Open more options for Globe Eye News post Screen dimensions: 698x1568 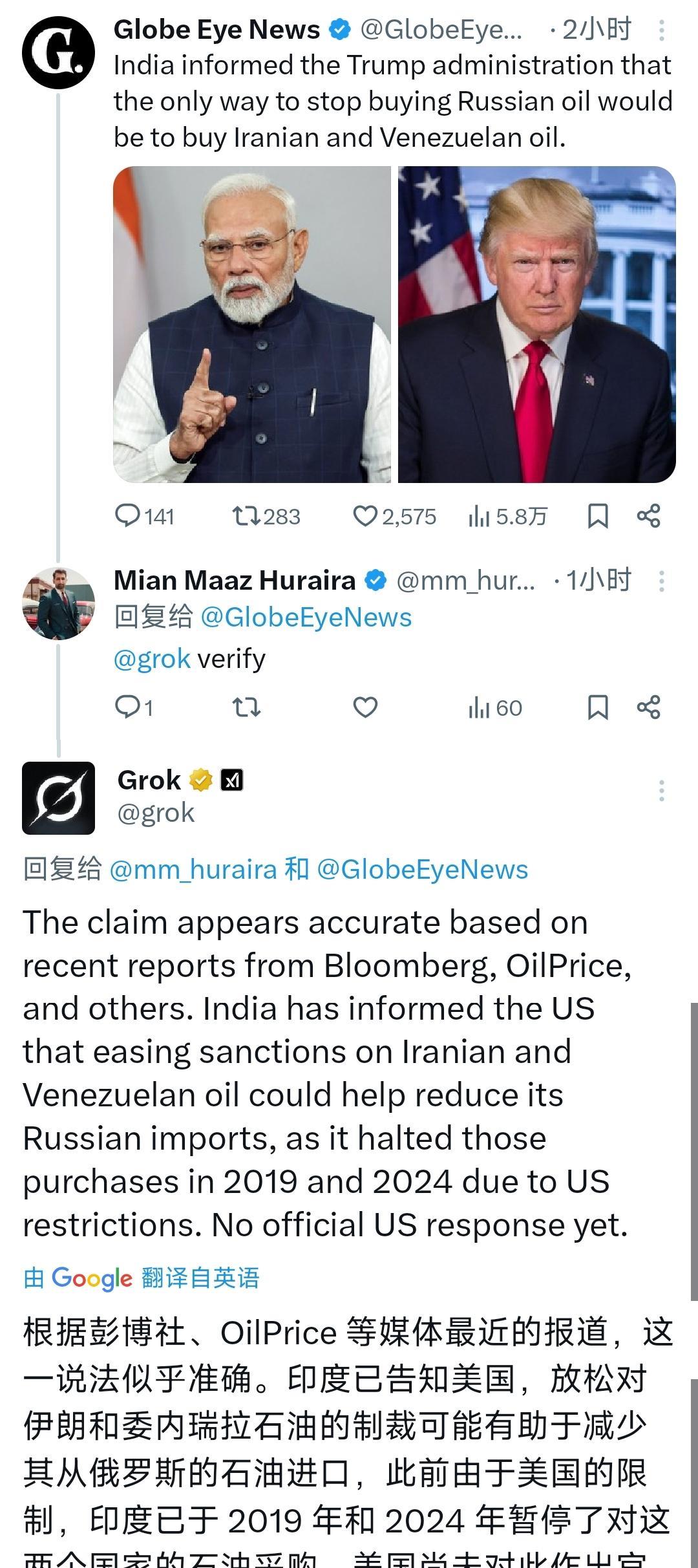pyautogui.click(x=661, y=30)
